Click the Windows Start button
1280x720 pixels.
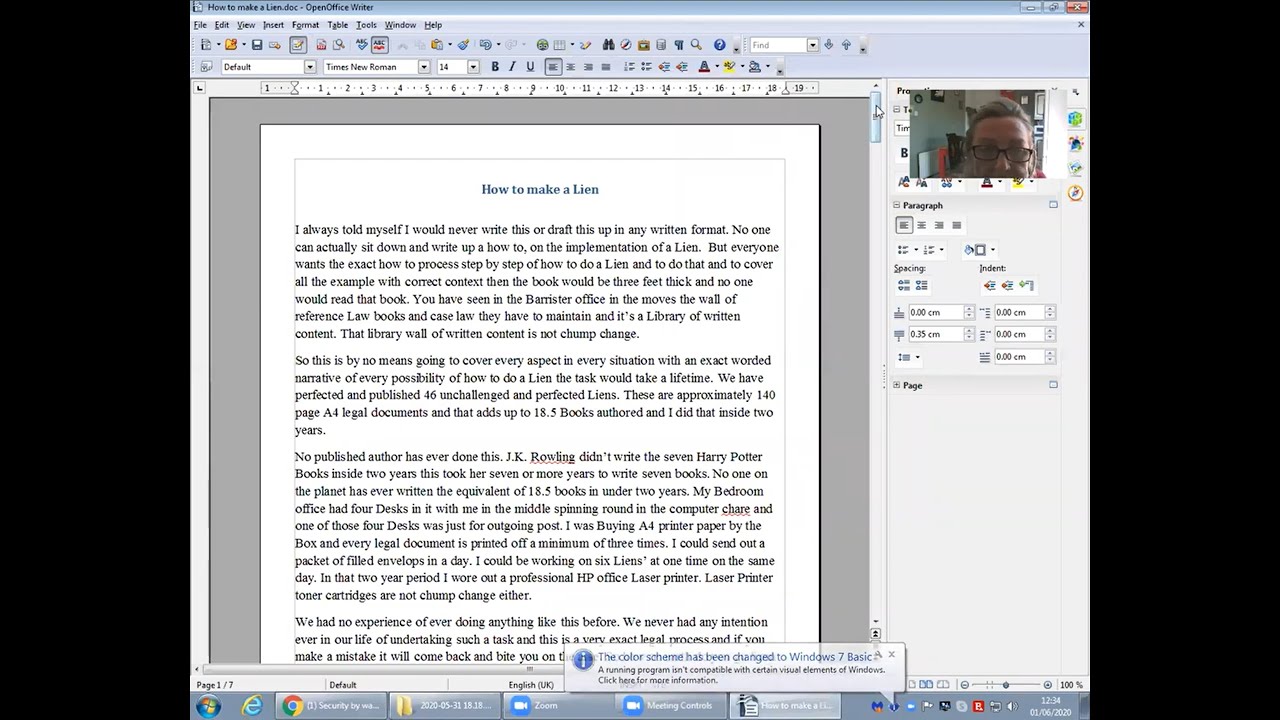point(209,707)
